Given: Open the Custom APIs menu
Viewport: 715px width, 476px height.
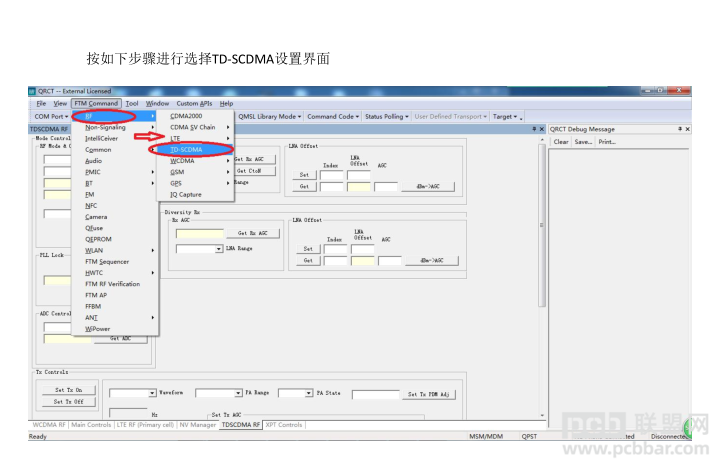Looking at the screenshot, I should pos(194,103).
